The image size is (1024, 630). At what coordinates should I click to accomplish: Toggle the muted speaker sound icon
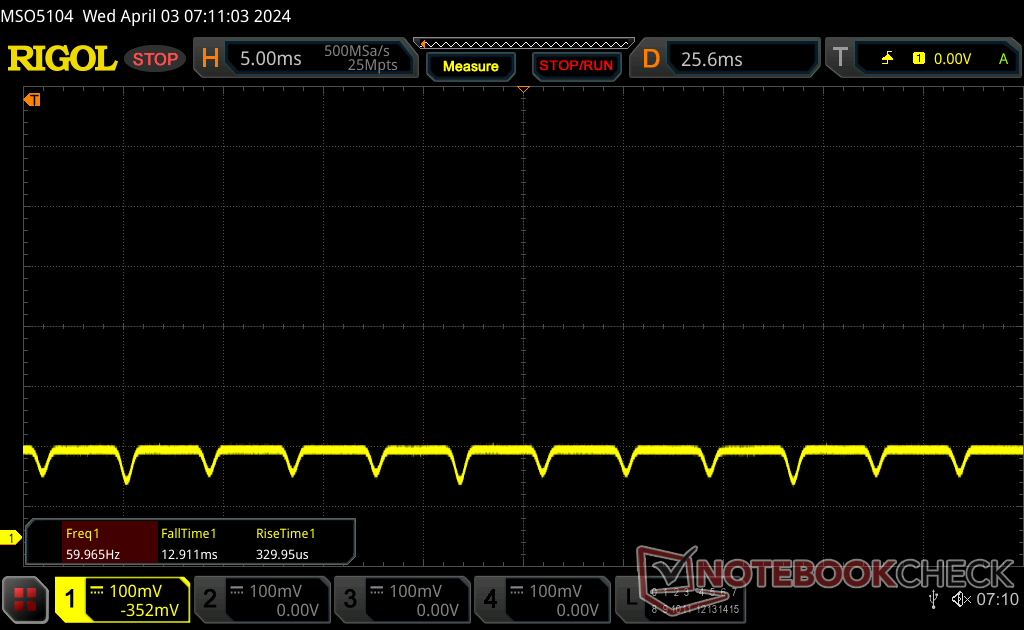961,599
